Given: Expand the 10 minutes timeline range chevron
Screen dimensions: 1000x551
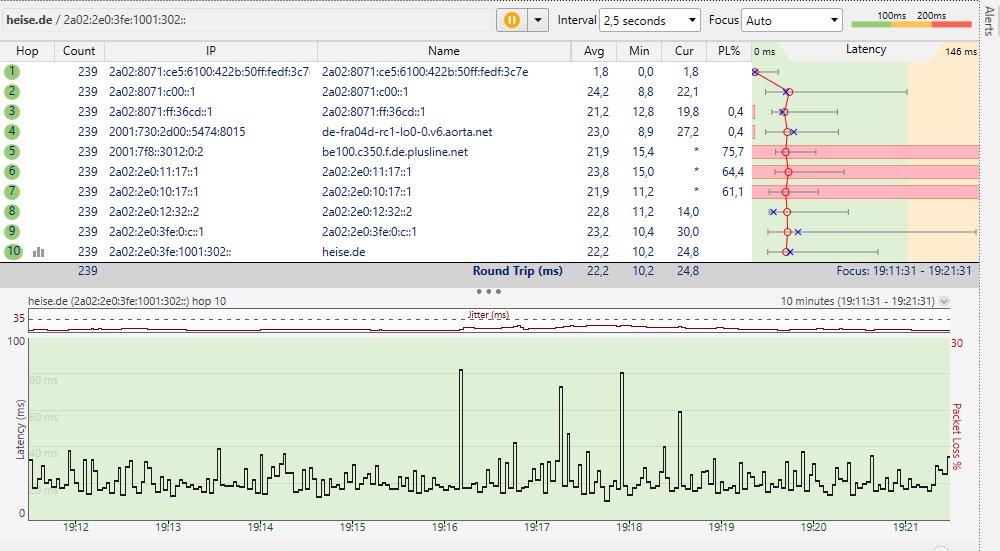Looking at the screenshot, I should (944, 301).
